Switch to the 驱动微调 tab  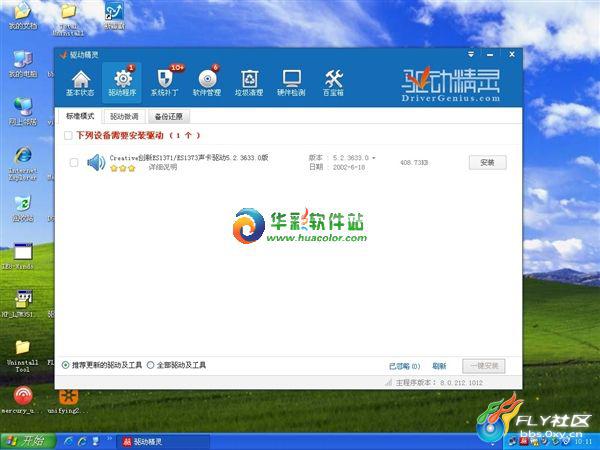point(124,116)
